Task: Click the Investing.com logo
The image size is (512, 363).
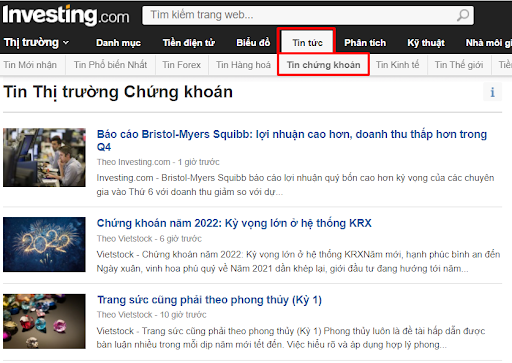Action: 66,15
